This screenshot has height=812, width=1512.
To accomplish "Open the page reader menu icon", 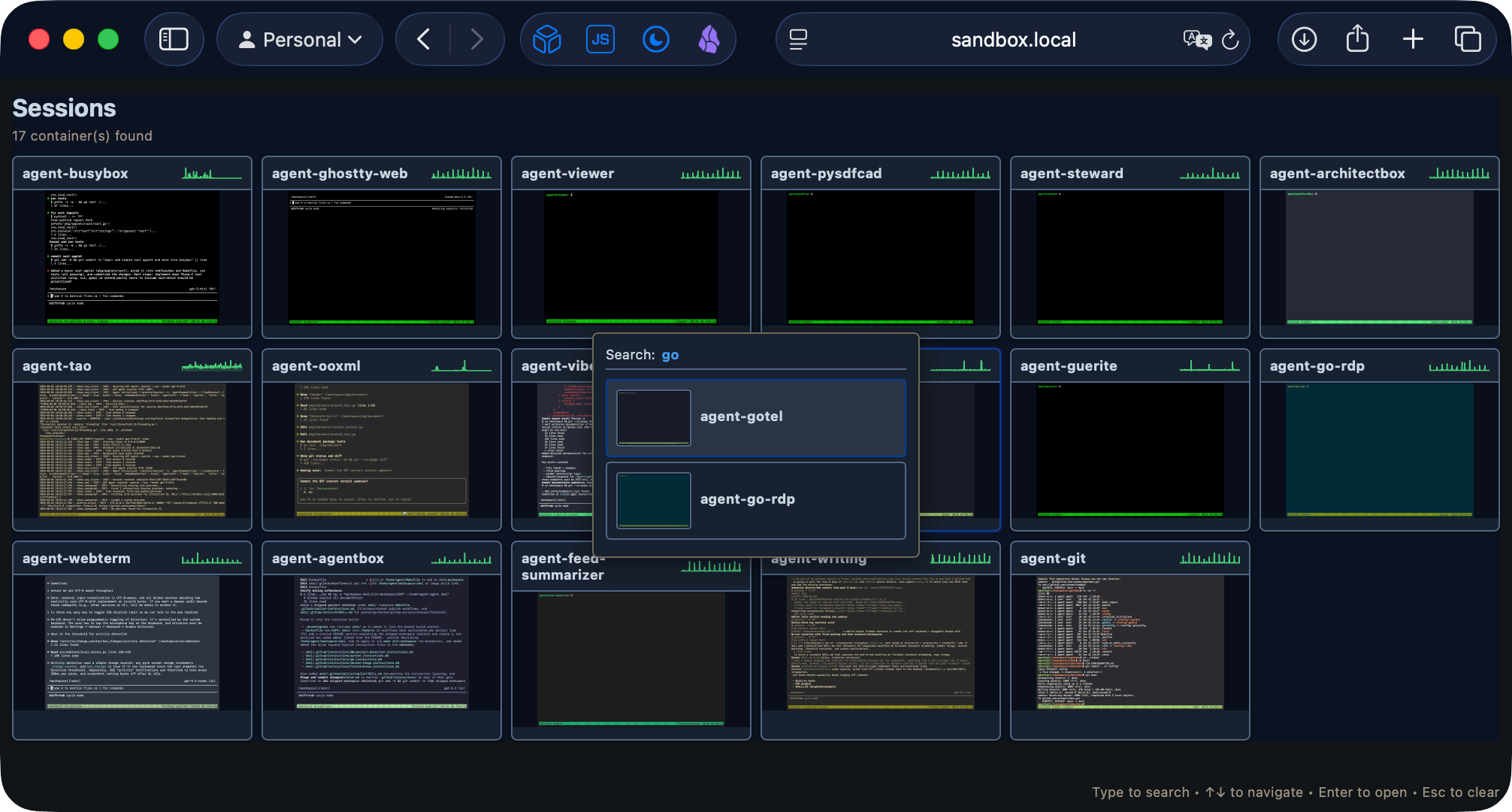I will pos(798,39).
